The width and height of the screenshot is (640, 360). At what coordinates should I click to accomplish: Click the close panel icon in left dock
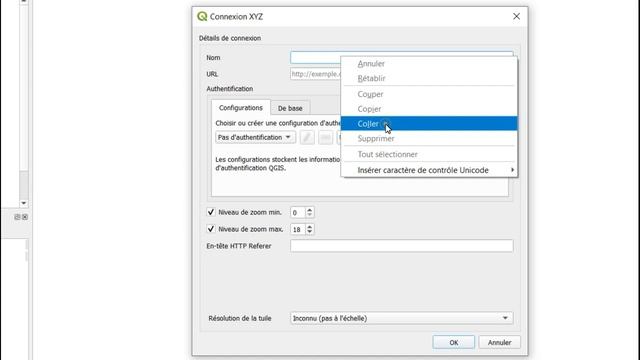coord(25,217)
